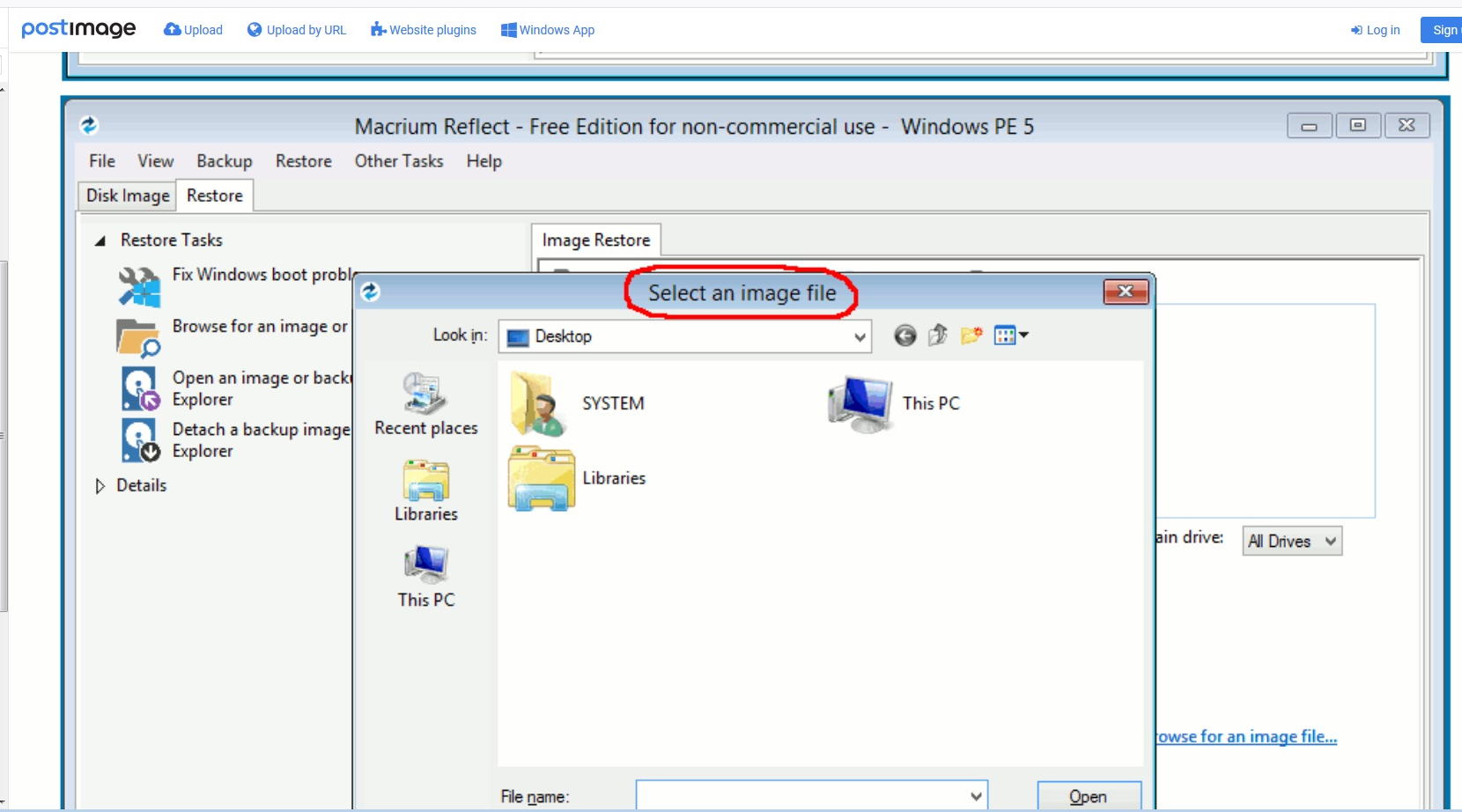Screen dimensions: 1462x812
Task: Click the Detach a backup image icon
Action: tap(140, 439)
